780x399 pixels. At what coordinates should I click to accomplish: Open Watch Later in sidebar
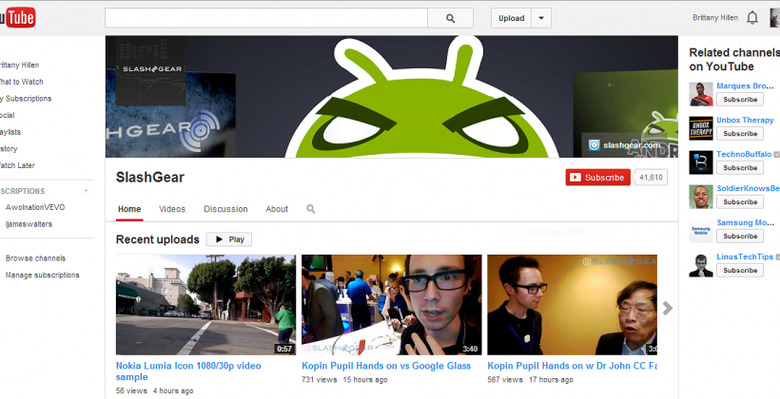coord(17,165)
